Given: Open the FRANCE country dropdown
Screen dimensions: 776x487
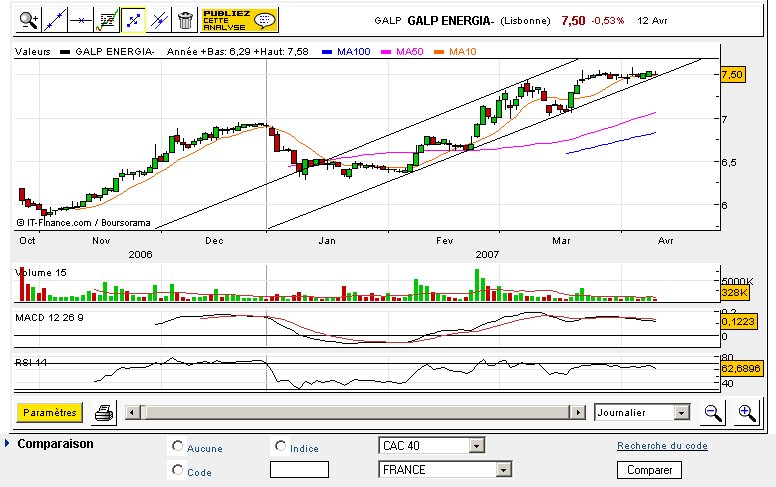Looking at the screenshot, I should pos(444,469).
